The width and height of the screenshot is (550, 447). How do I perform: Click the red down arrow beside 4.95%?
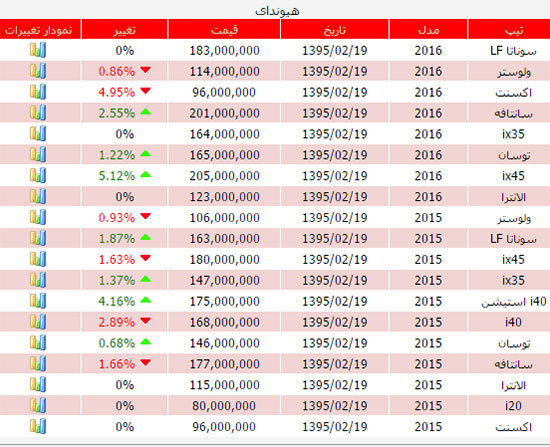coord(146,91)
